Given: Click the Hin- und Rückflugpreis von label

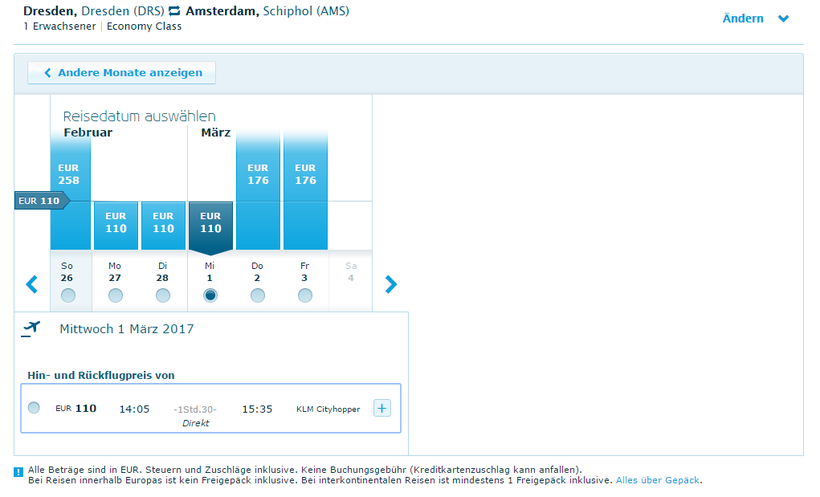Looking at the screenshot, I should [x=101, y=376].
